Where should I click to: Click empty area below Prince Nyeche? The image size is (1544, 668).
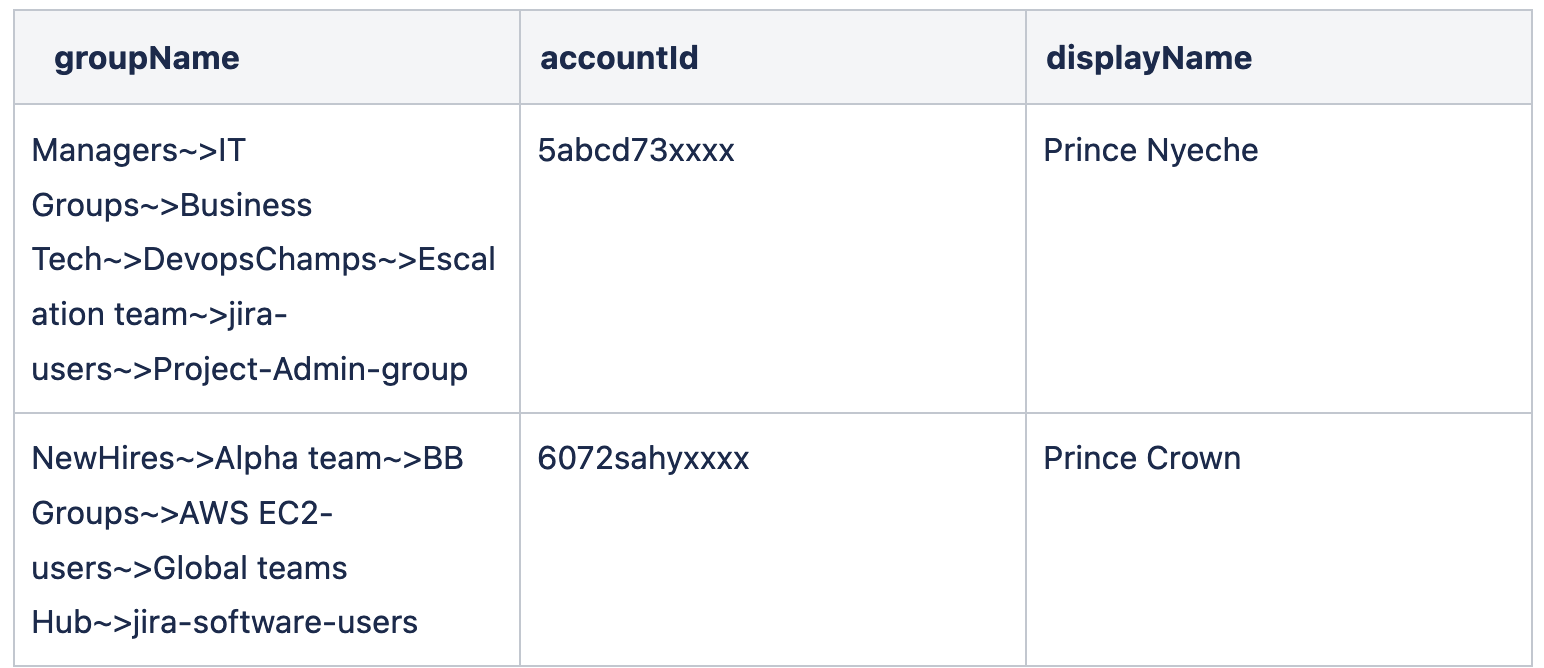pyautogui.click(x=1279, y=290)
